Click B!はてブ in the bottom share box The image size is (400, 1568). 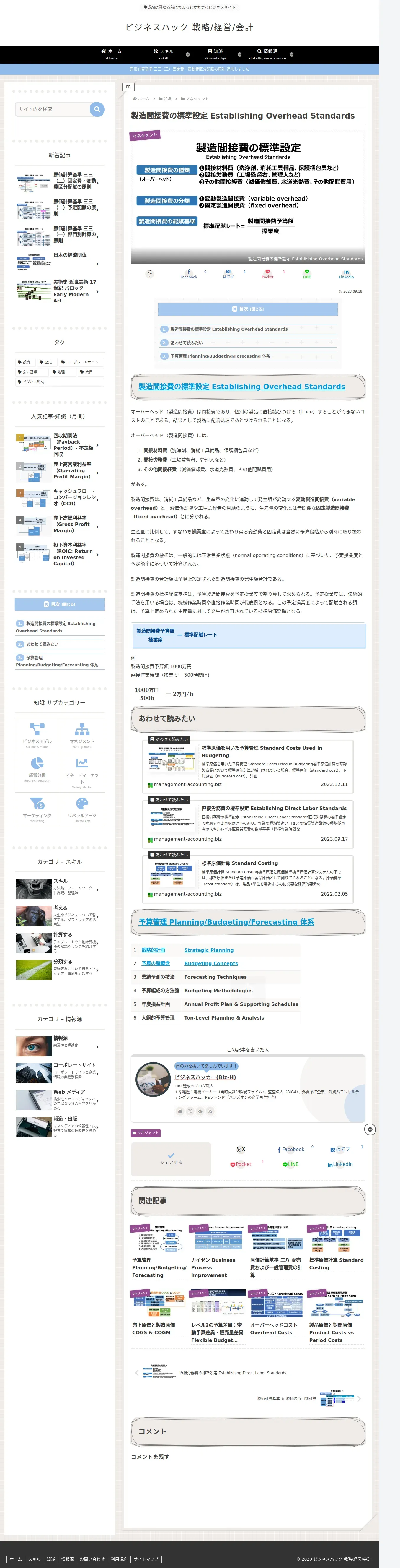(x=340, y=1149)
